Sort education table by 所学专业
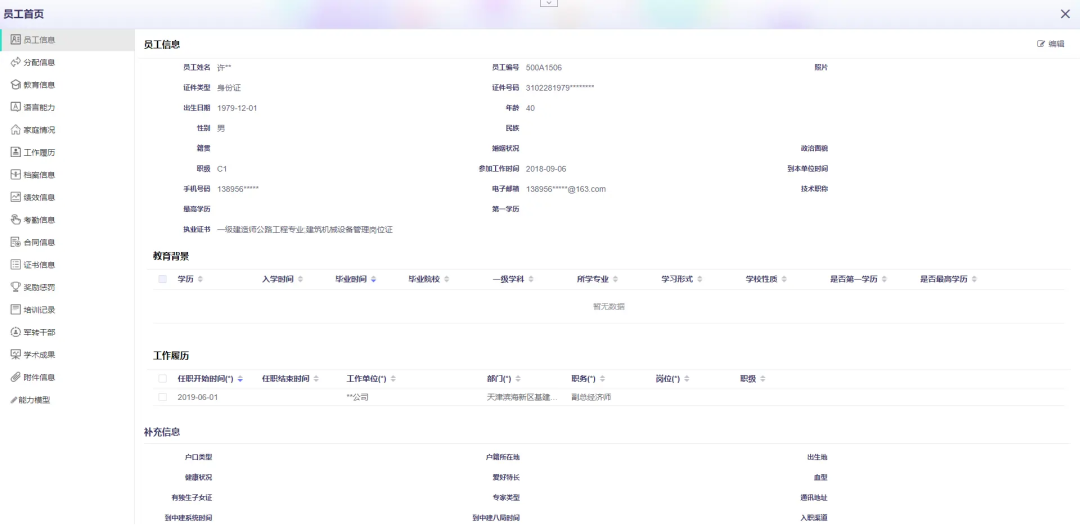The width and height of the screenshot is (1080, 527). (x=615, y=279)
